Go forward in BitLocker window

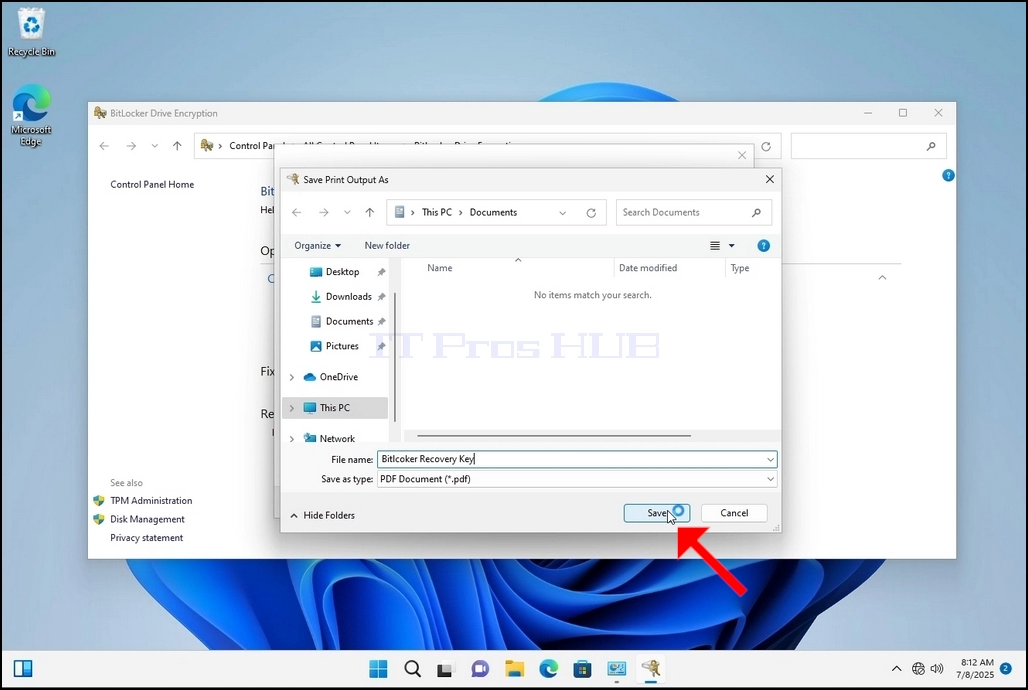(x=131, y=146)
